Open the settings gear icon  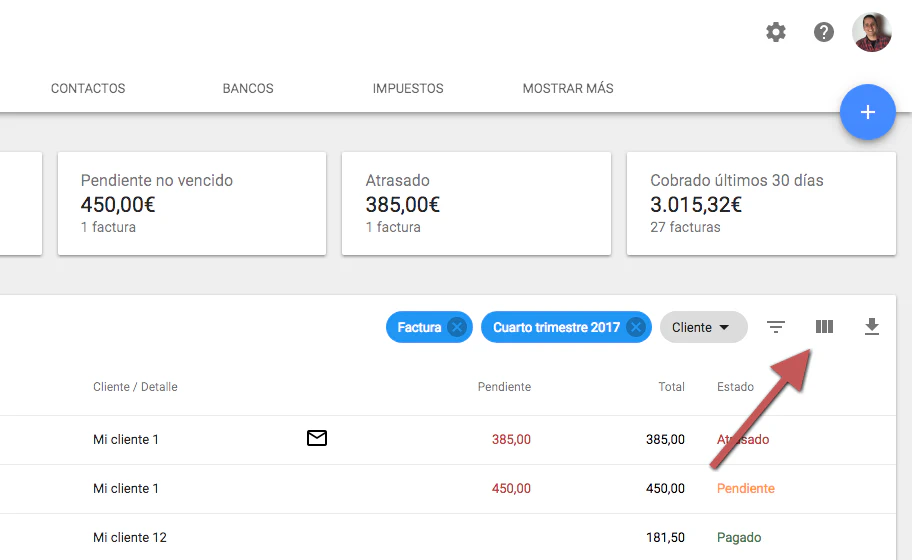click(776, 32)
